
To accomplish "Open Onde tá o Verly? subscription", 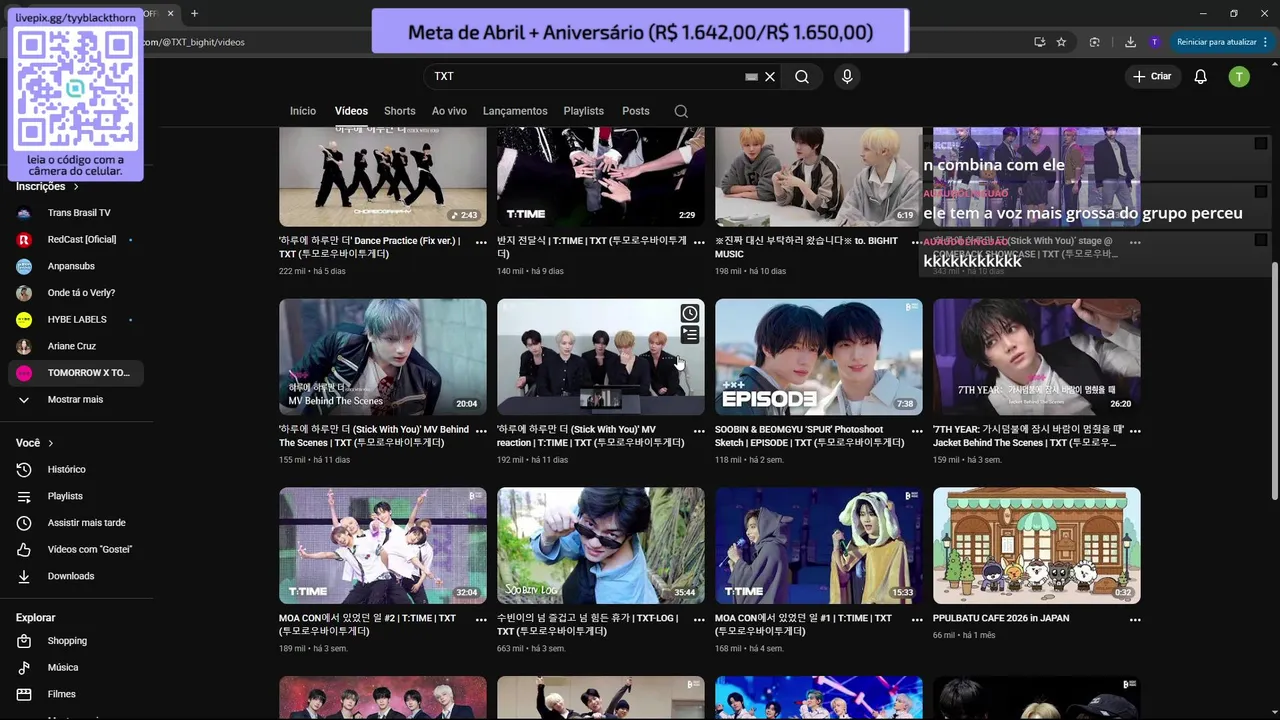I will [x=76, y=293].
